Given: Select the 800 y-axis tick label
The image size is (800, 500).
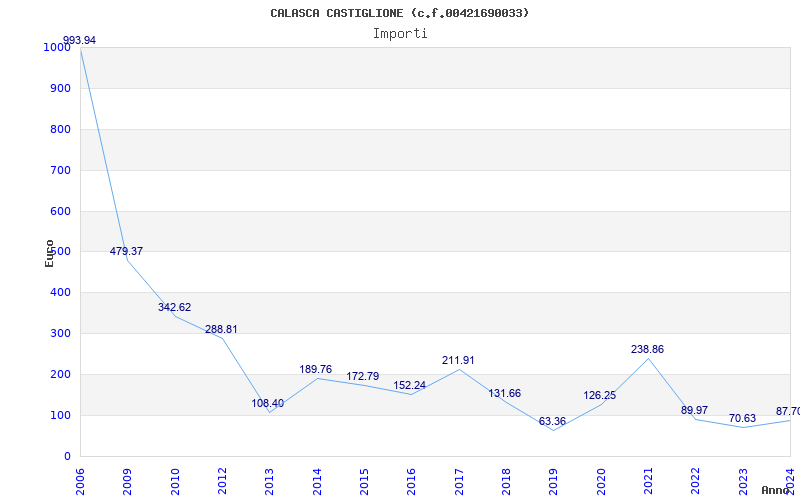Looking at the screenshot, I should coord(60,129).
